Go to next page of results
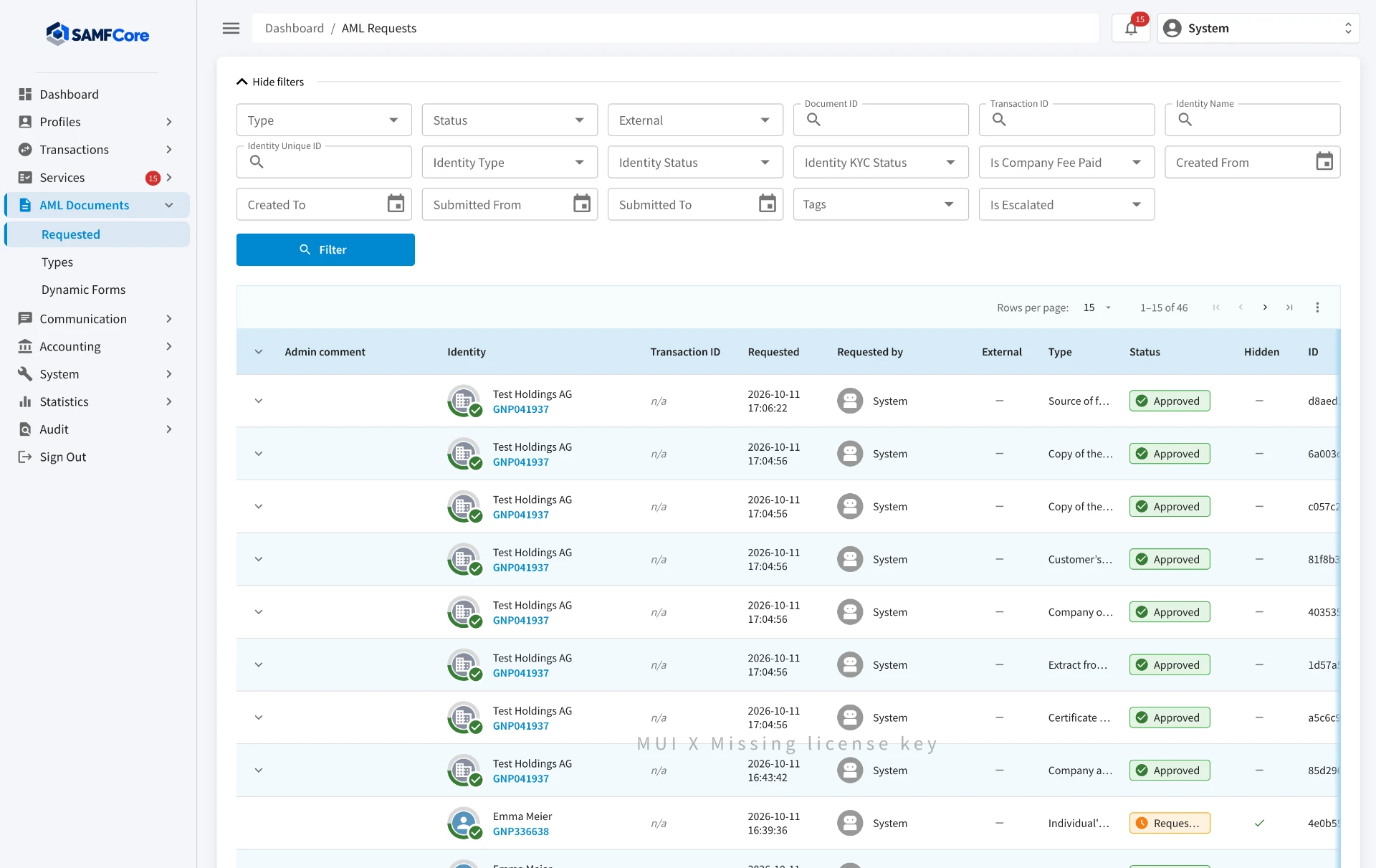This screenshot has height=868, width=1376. point(1265,307)
